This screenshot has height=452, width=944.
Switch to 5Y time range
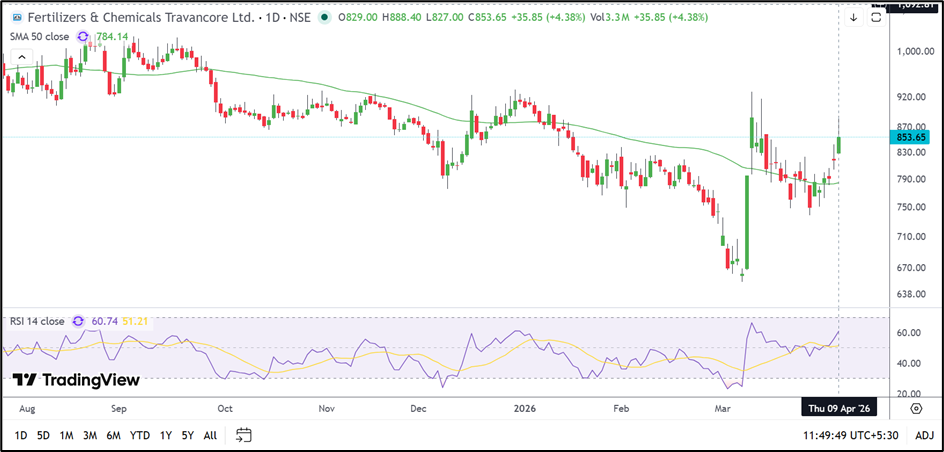(186, 435)
